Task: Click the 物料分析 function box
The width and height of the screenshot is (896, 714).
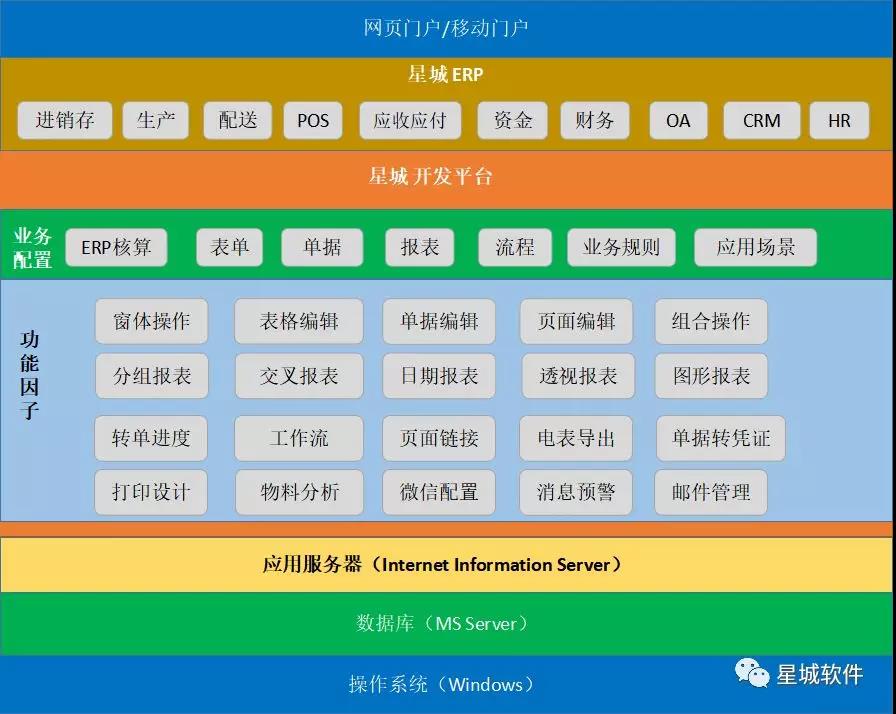Action: (x=299, y=492)
